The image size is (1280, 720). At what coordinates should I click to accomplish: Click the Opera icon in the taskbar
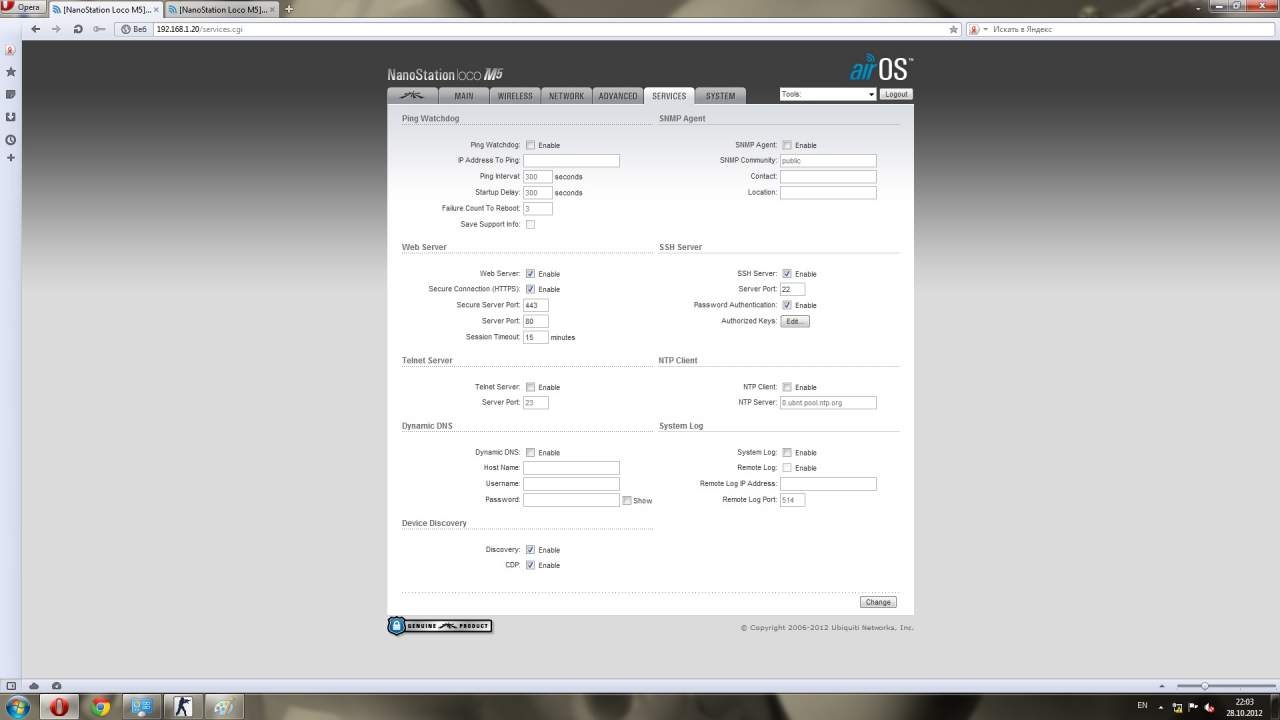(x=60, y=707)
